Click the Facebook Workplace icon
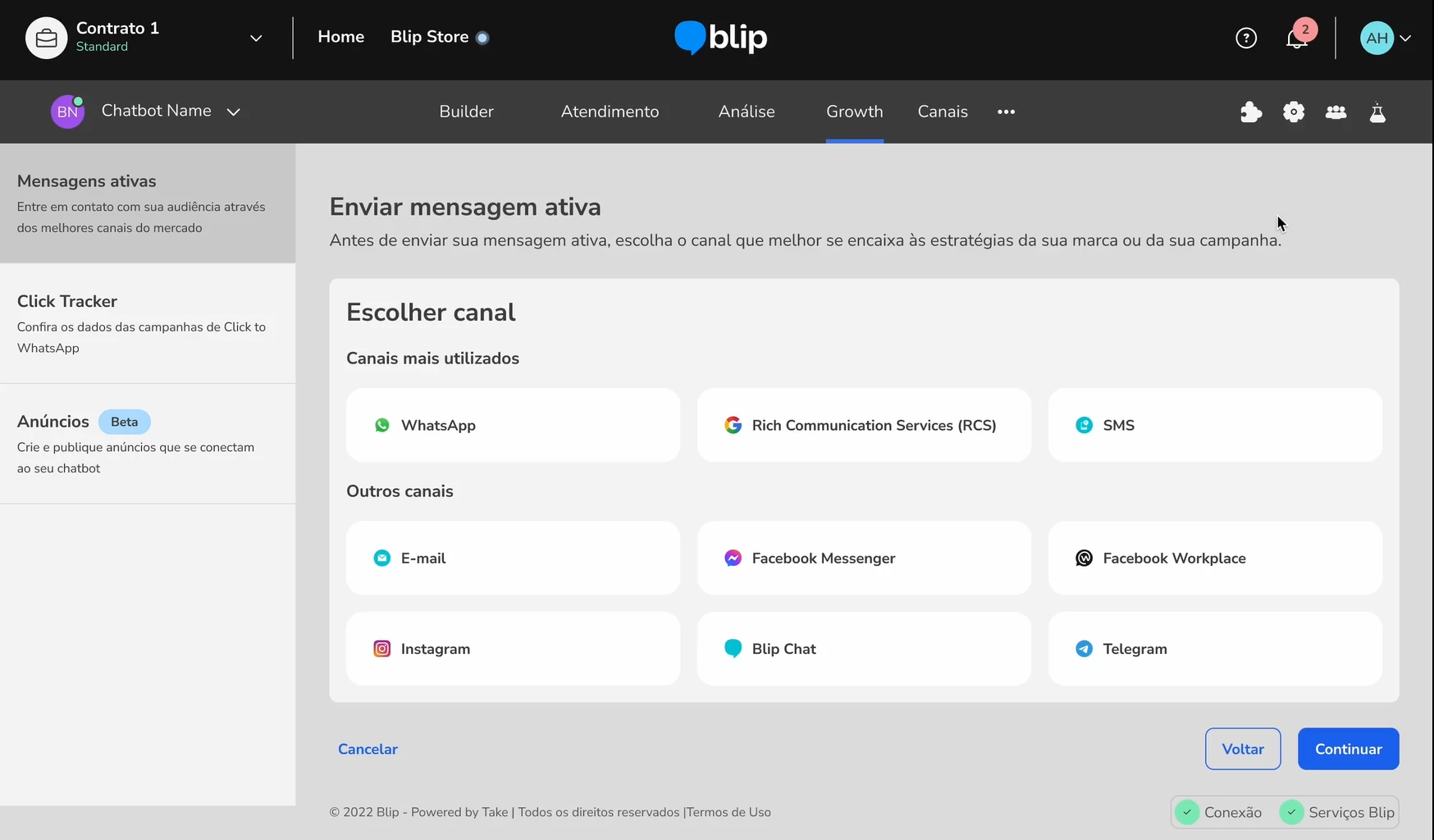 tap(1084, 558)
